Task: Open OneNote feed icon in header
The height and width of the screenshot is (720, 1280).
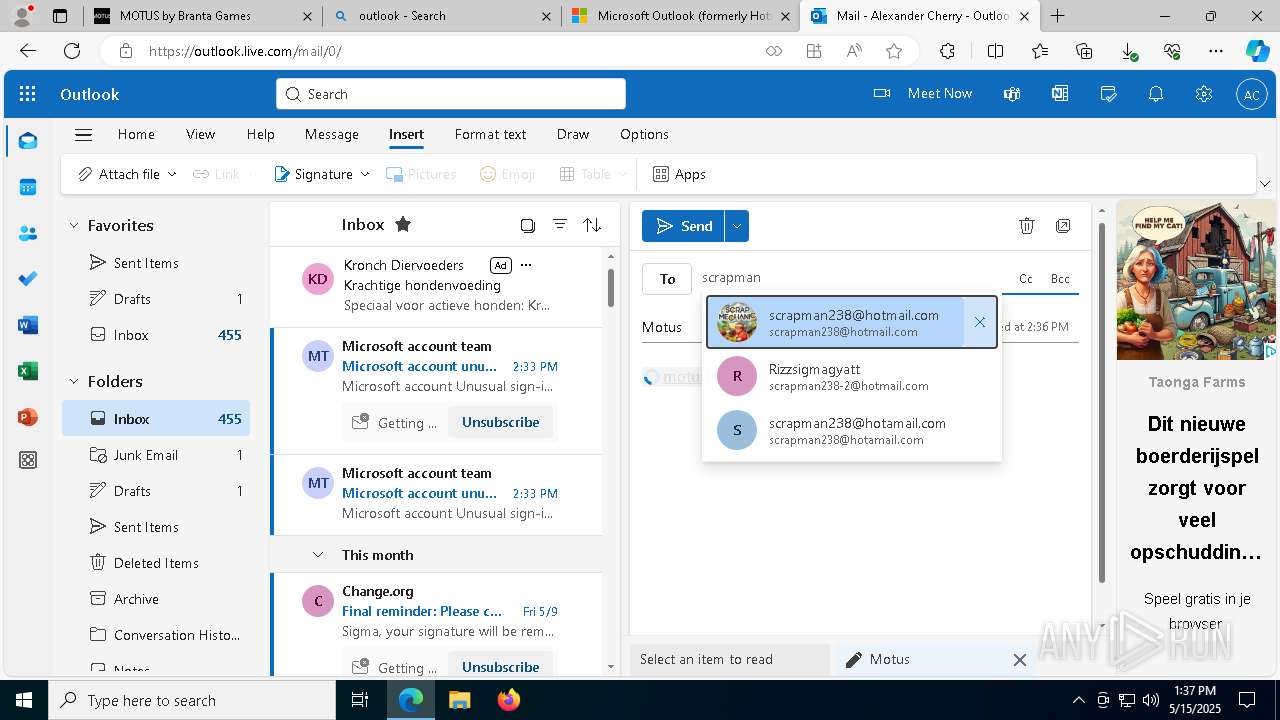Action: pyautogui.click(x=1060, y=94)
